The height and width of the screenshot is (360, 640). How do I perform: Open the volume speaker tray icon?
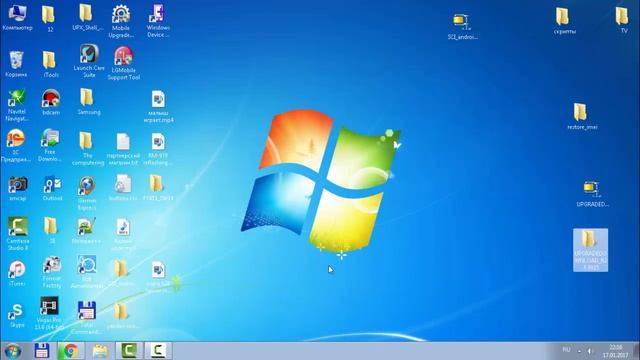tap(590, 351)
